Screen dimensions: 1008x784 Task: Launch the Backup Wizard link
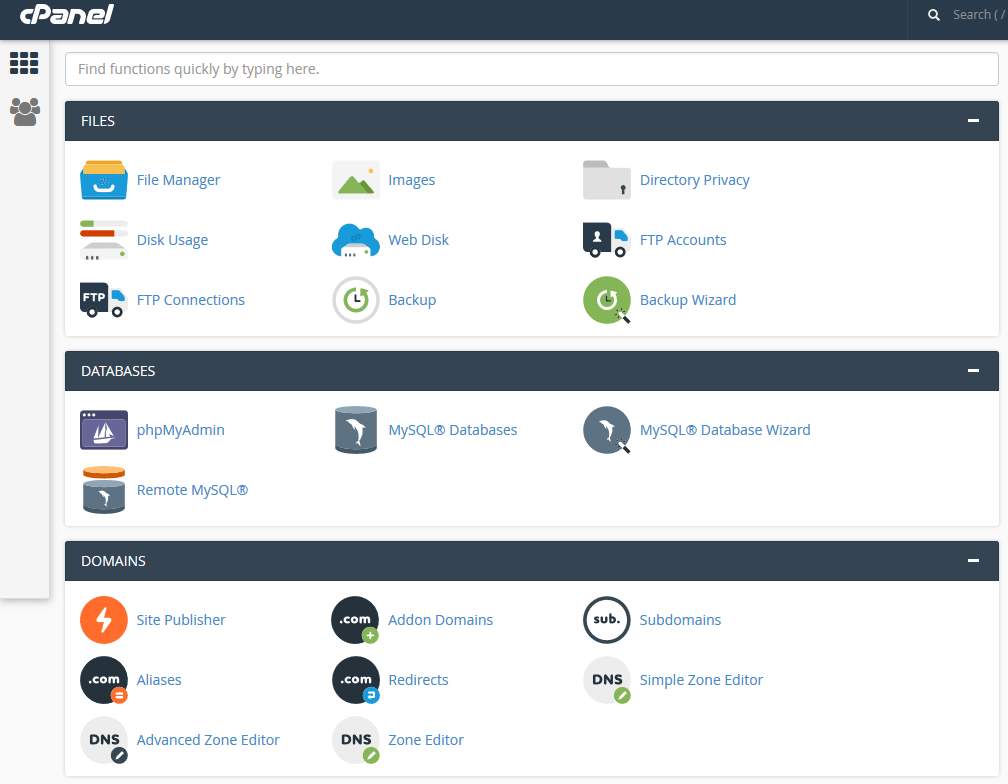[688, 300]
